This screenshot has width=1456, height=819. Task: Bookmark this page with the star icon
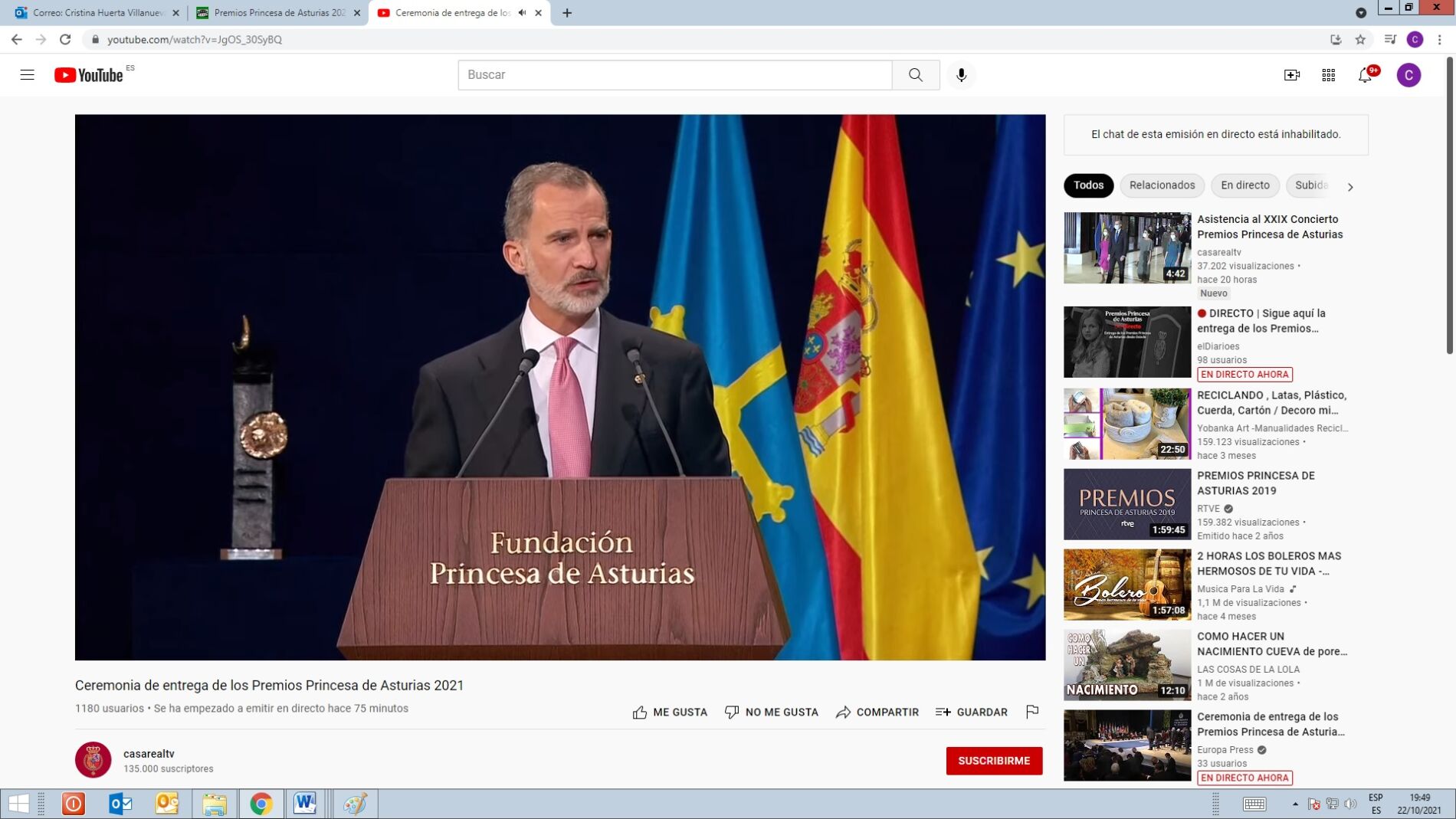(1360, 40)
